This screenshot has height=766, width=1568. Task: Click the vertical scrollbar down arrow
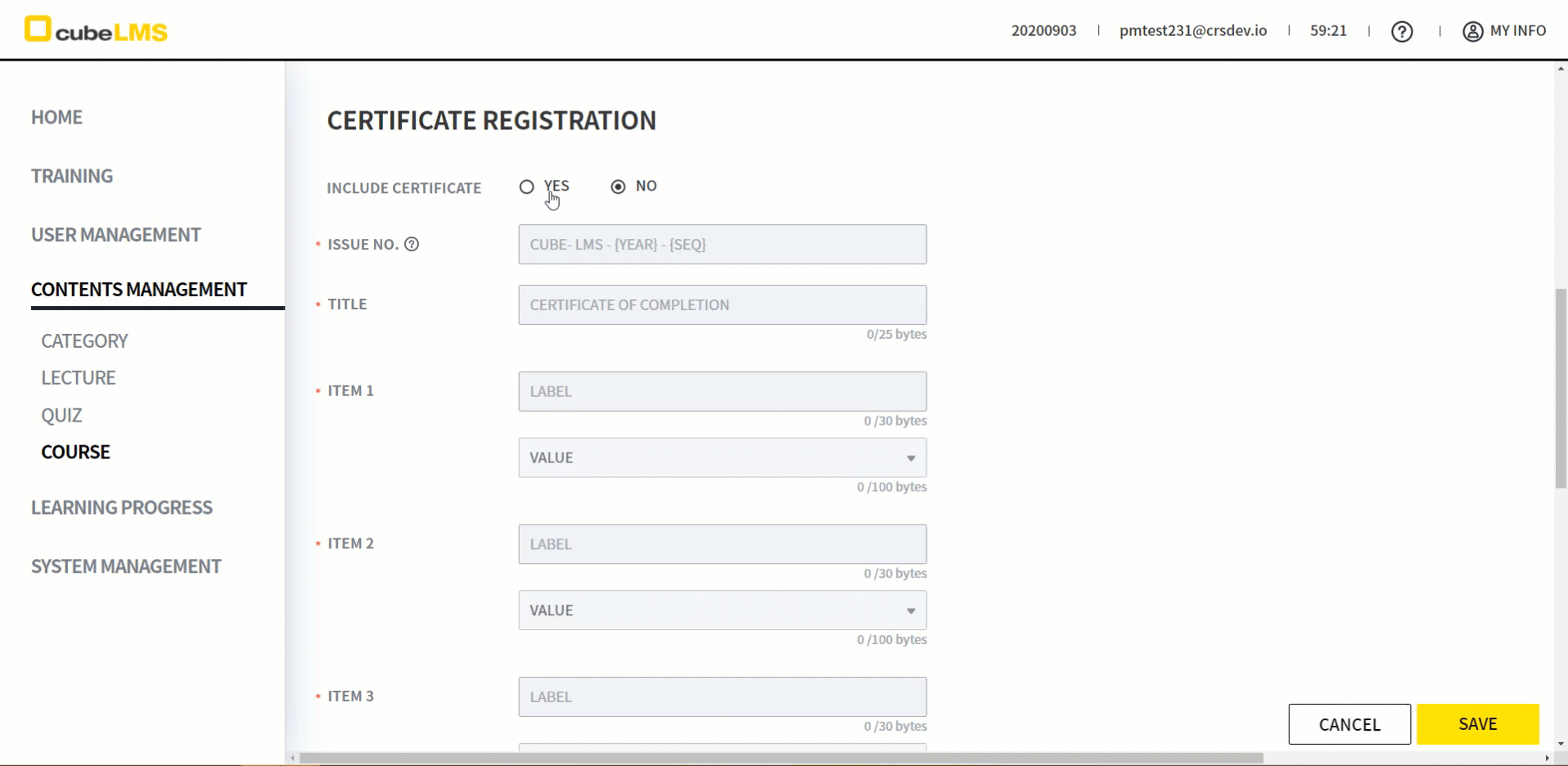[x=1561, y=744]
